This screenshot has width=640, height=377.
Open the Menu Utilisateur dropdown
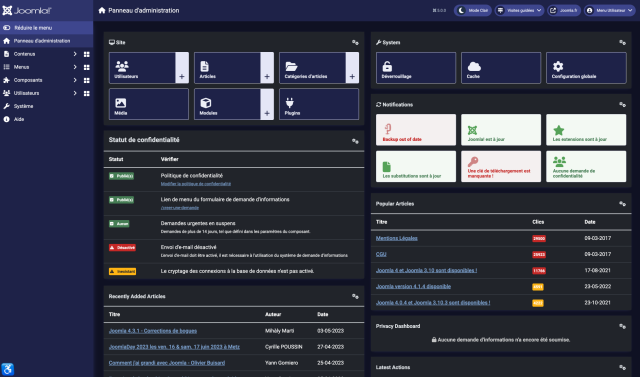(x=609, y=10)
